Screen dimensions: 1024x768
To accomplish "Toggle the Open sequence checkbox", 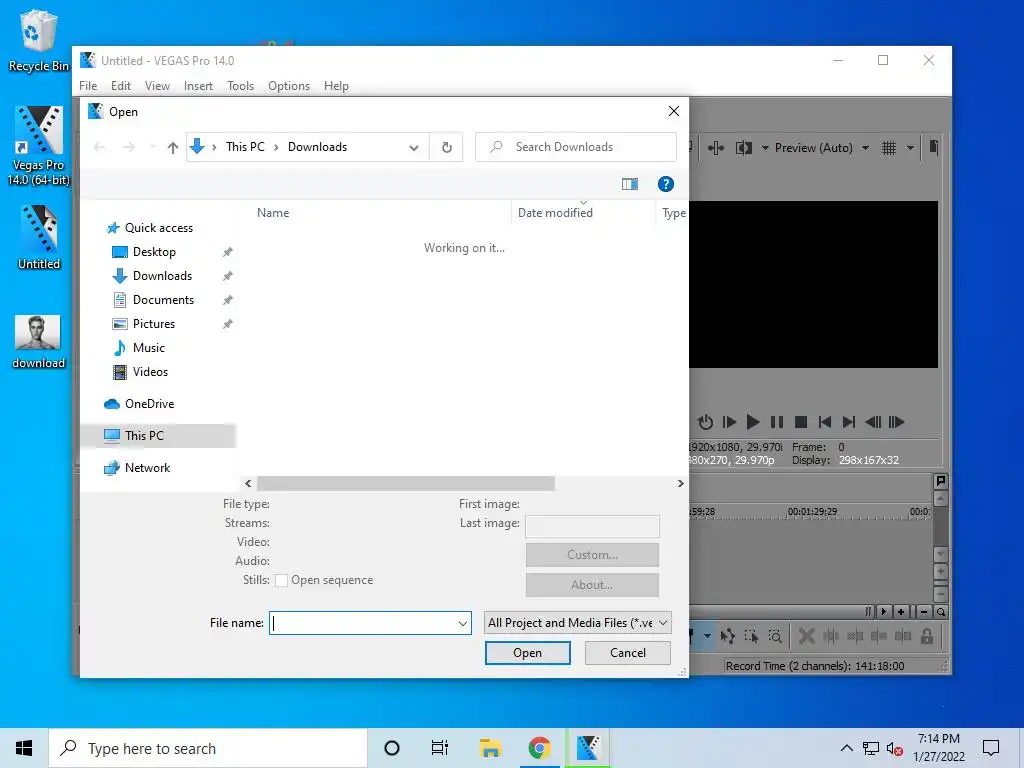I will pos(281,581).
